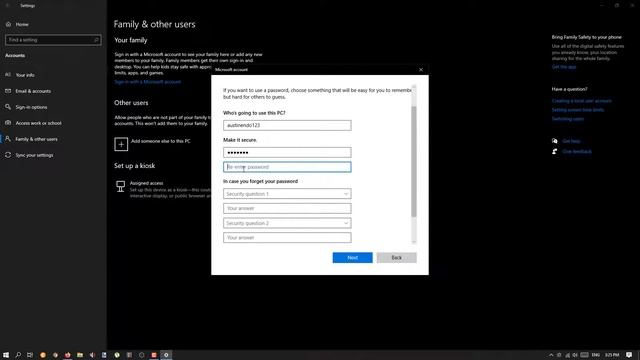This screenshot has height=360, width=640.
Task: Click the Assigned access kiosk icon
Action: pyautogui.click(x=120, y=187)
